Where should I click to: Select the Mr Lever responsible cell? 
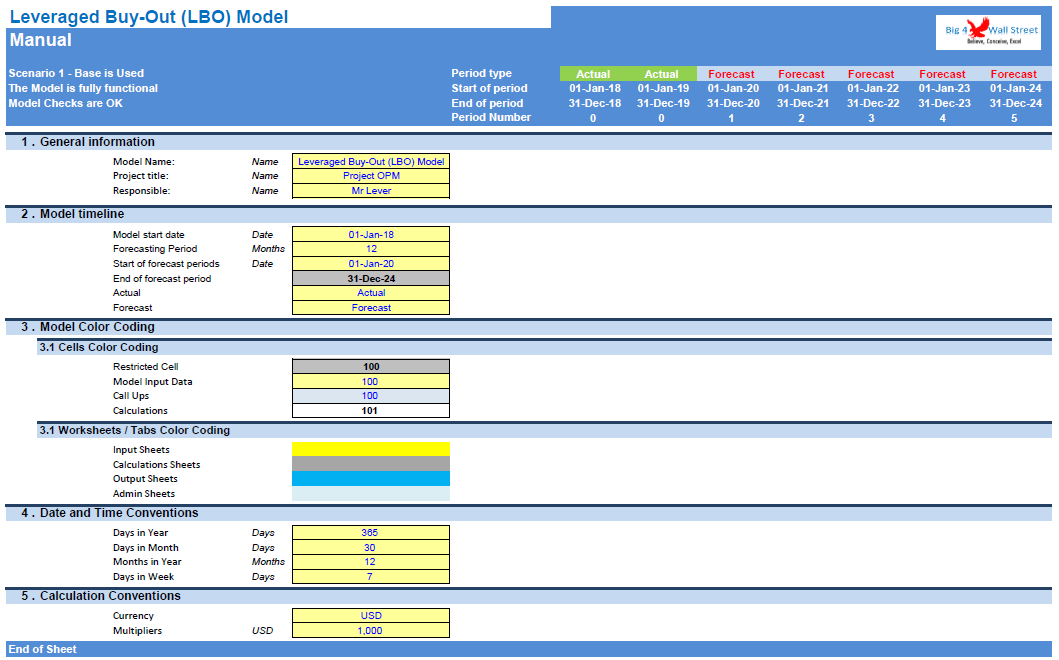click(371, 191)
